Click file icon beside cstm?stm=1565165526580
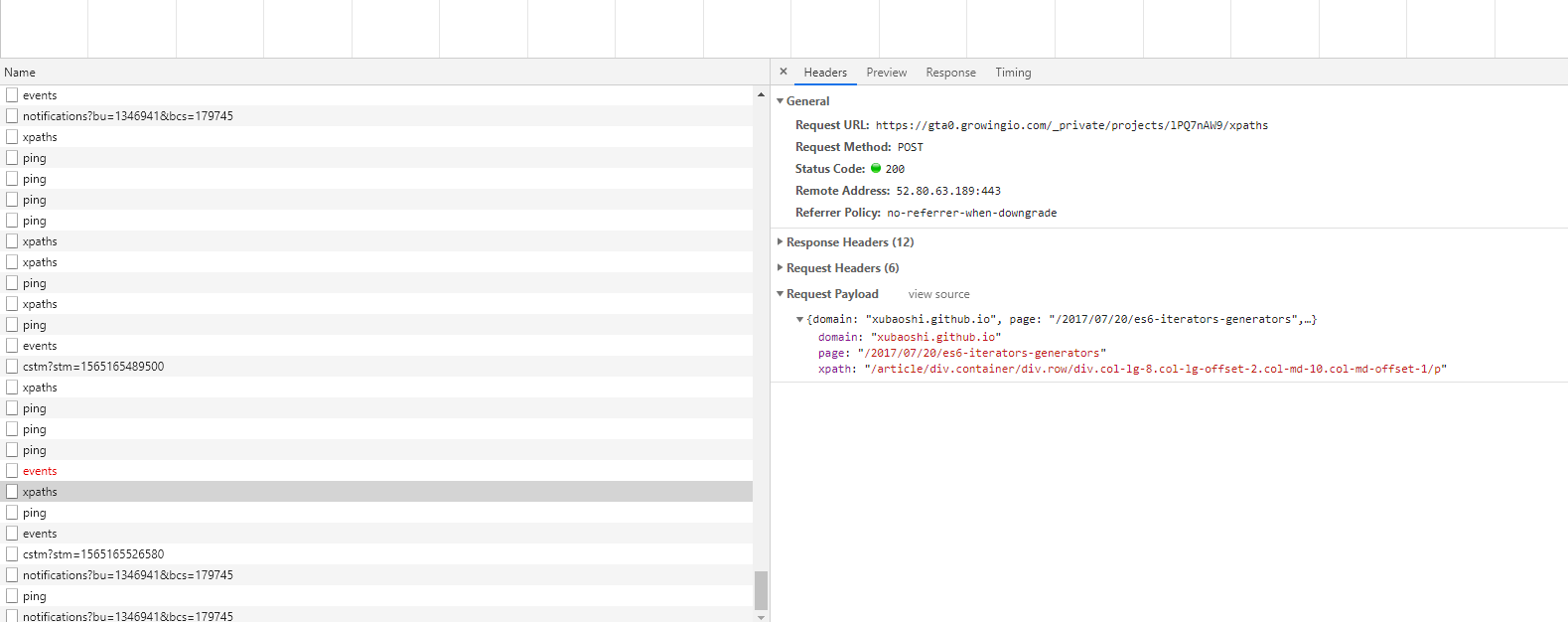This screenshot has width=1568, height=622. click(12, 553)
